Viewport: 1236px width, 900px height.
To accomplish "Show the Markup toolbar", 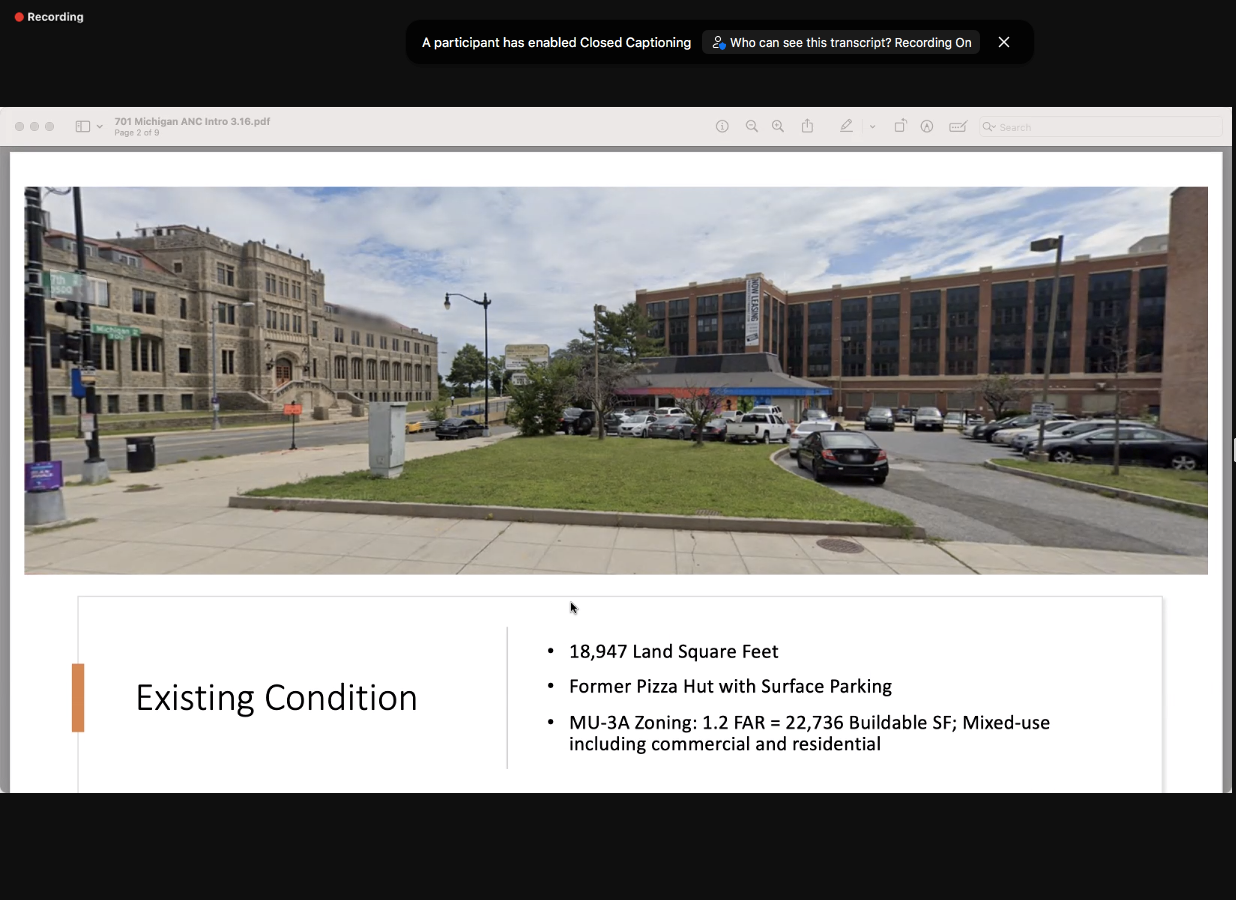I will 927,126.
